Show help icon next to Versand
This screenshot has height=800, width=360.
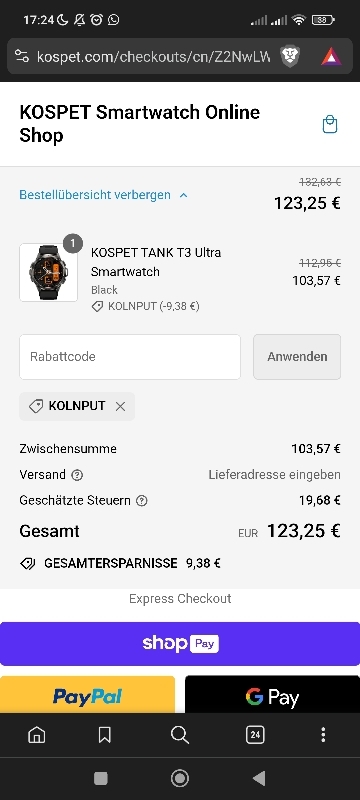[x=77, y=475]
